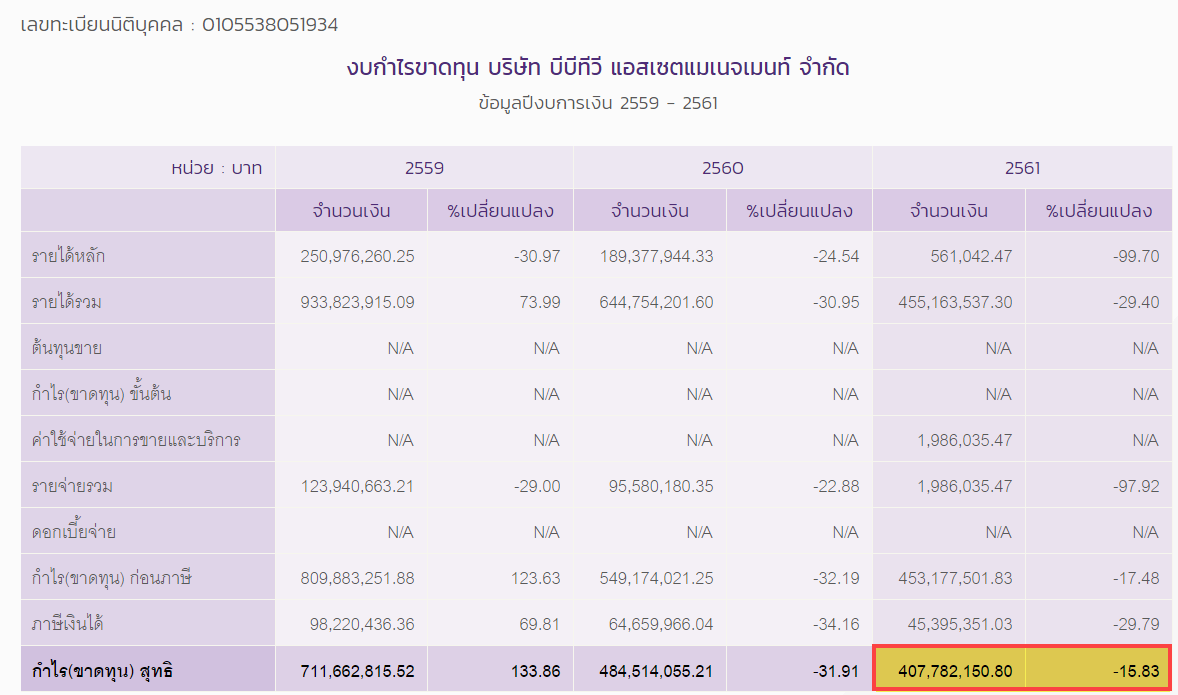The image size is (1178, 695).
Task: Click the change value -29.40
Action: [1136, 302]
